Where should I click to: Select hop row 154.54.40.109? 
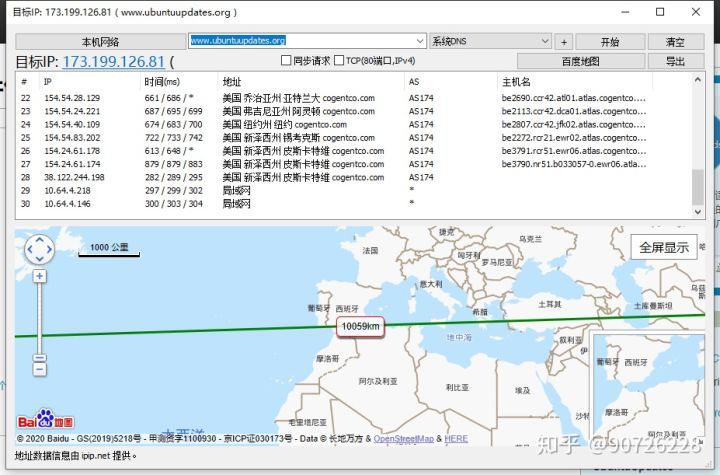pyautogui.click(x=354, y=124)
